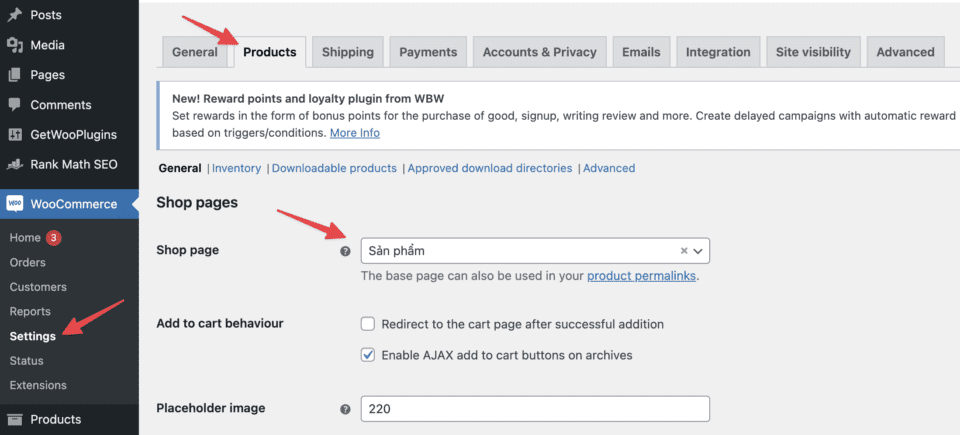This screenshot has height=435, width=960.
Task: Click More Info link in notice
Action: pyautogui.click(x=355, y=133)
